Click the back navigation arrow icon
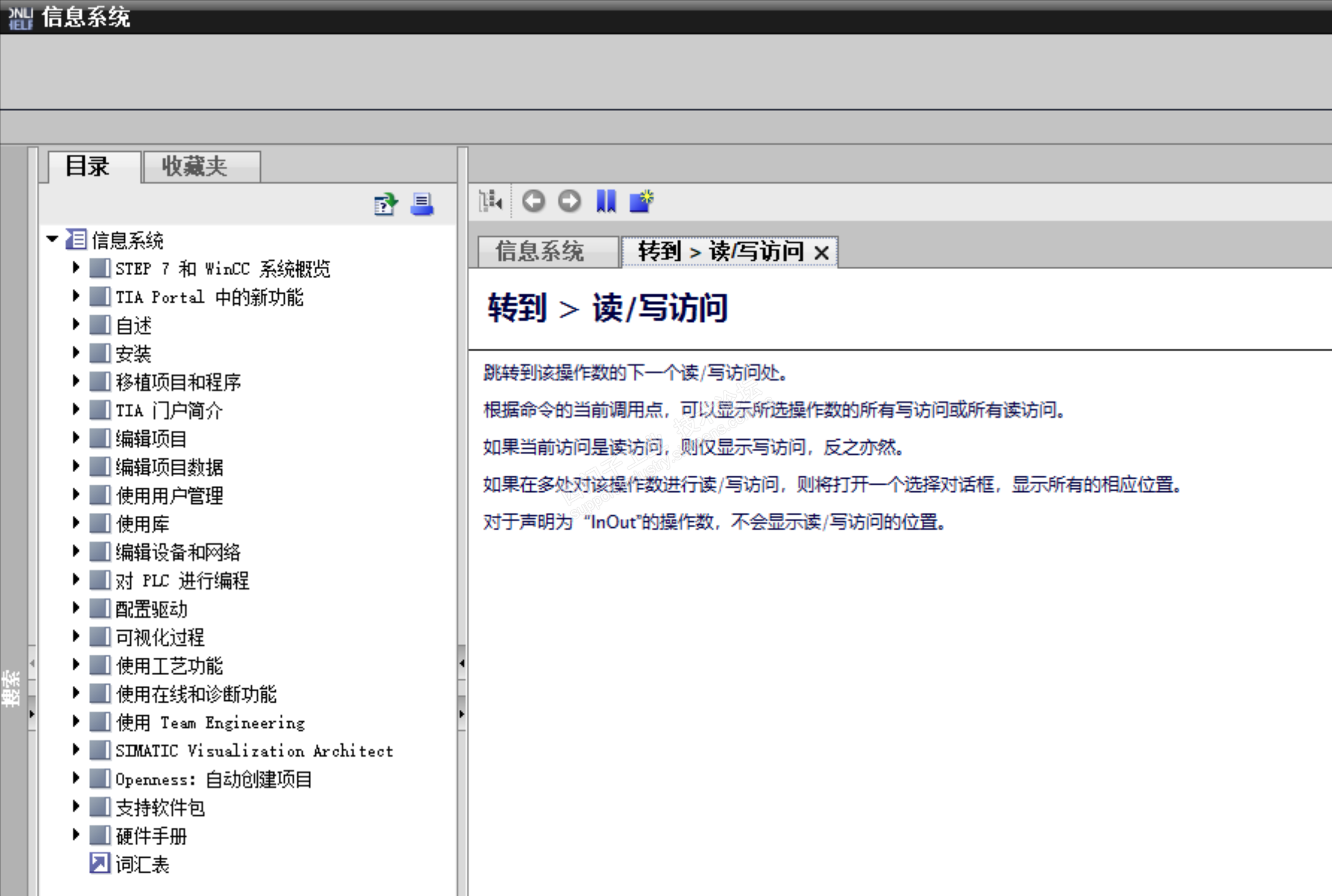The height and width of the screenshot is (896, 1332). pos(533,201)
